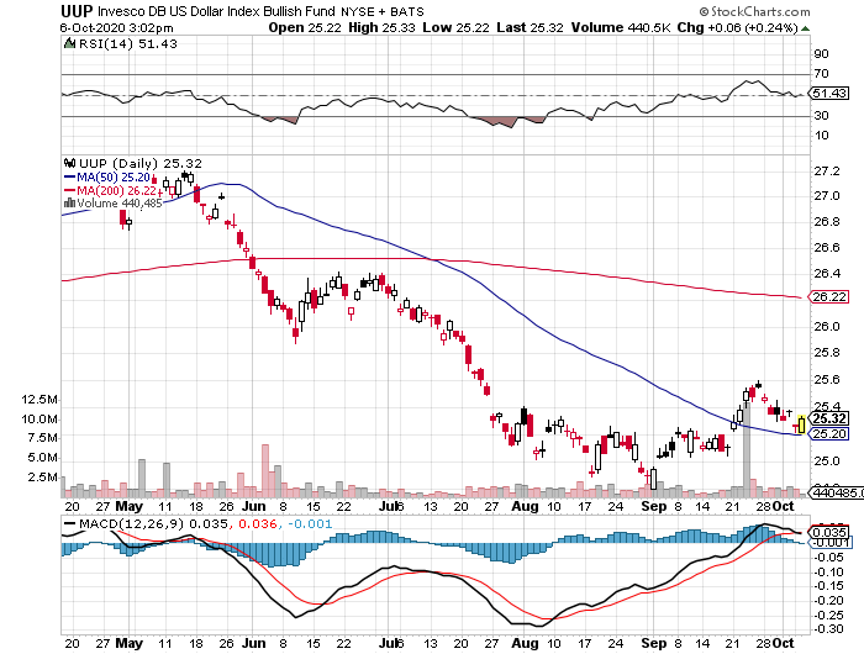The image size is (864, 654).
Task: Click the Last 25.32 value in header
Action: 530,28
